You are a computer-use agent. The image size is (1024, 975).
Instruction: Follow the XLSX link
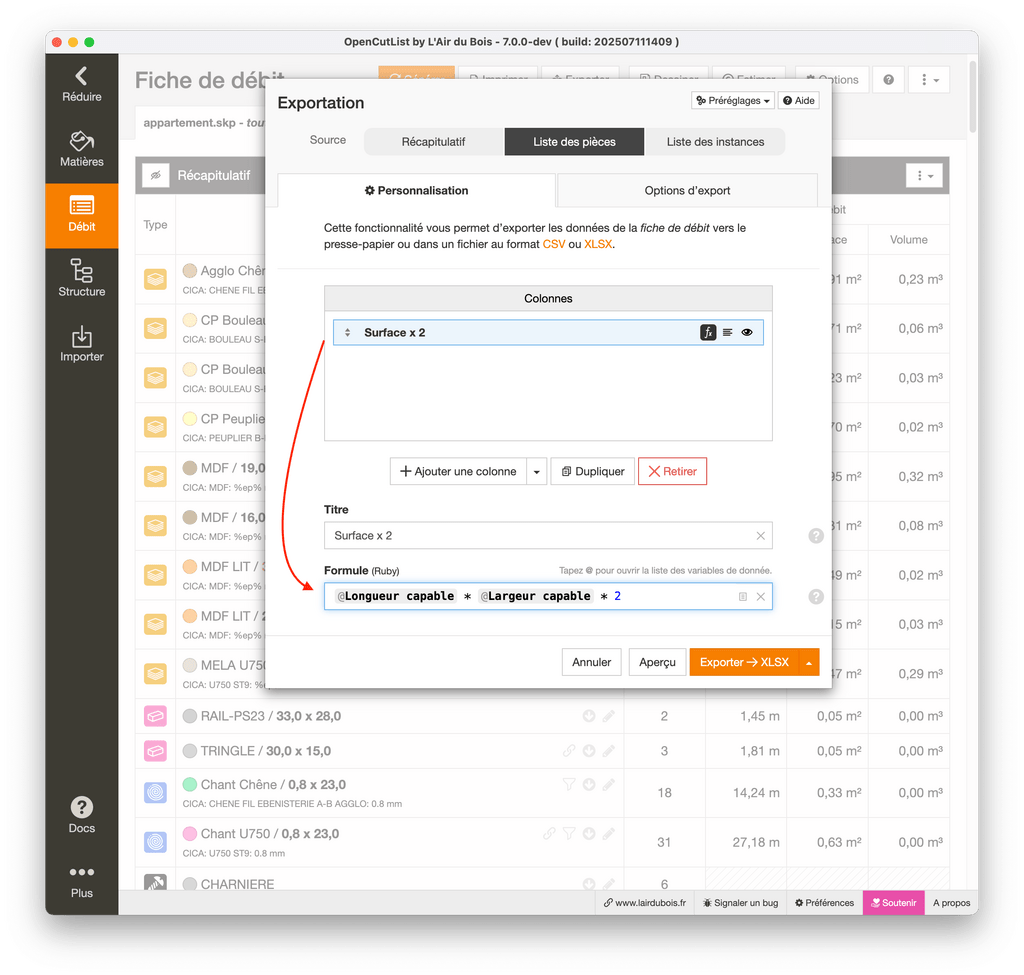point(598,244)
